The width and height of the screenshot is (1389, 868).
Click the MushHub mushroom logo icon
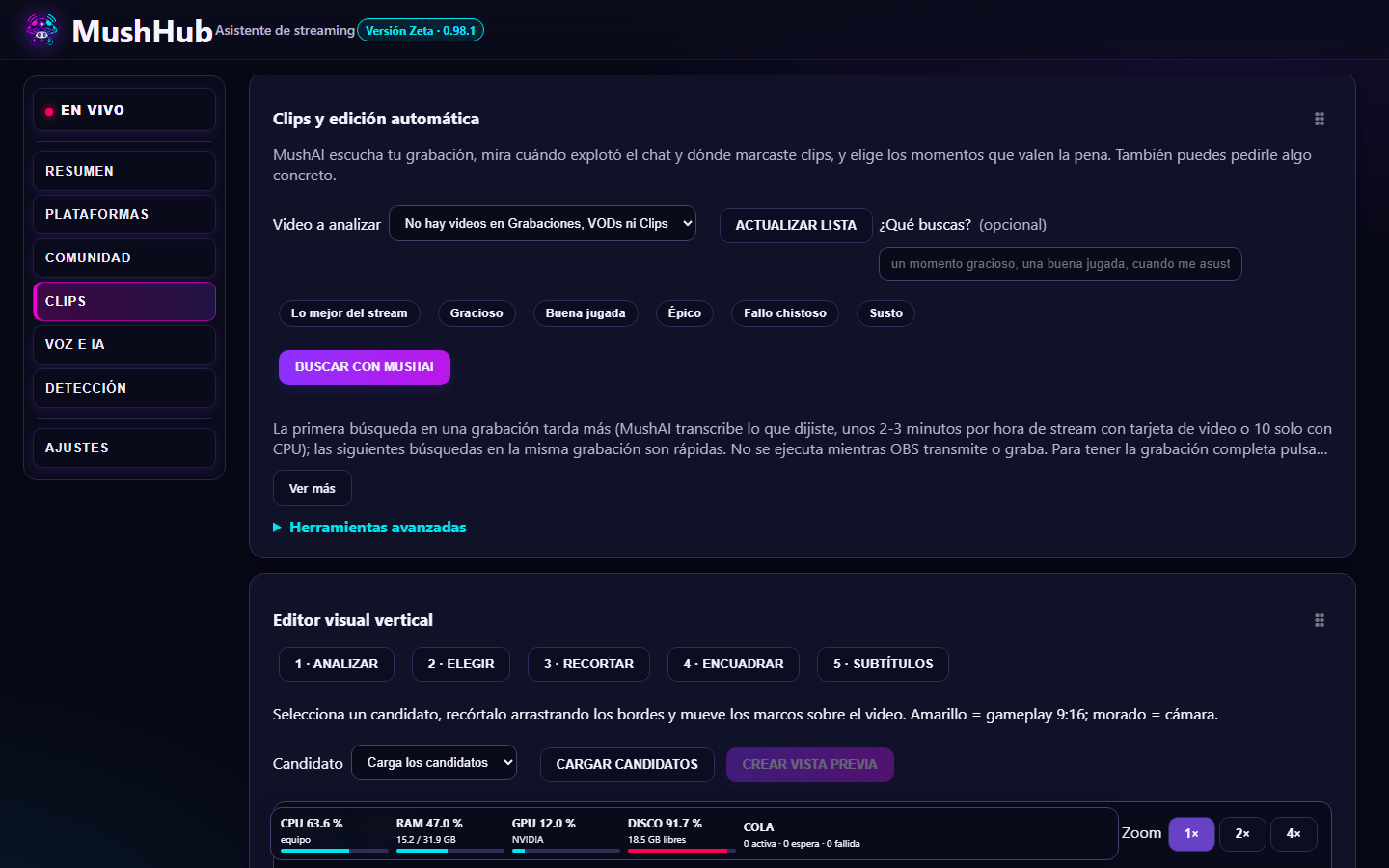click(41, 30)
